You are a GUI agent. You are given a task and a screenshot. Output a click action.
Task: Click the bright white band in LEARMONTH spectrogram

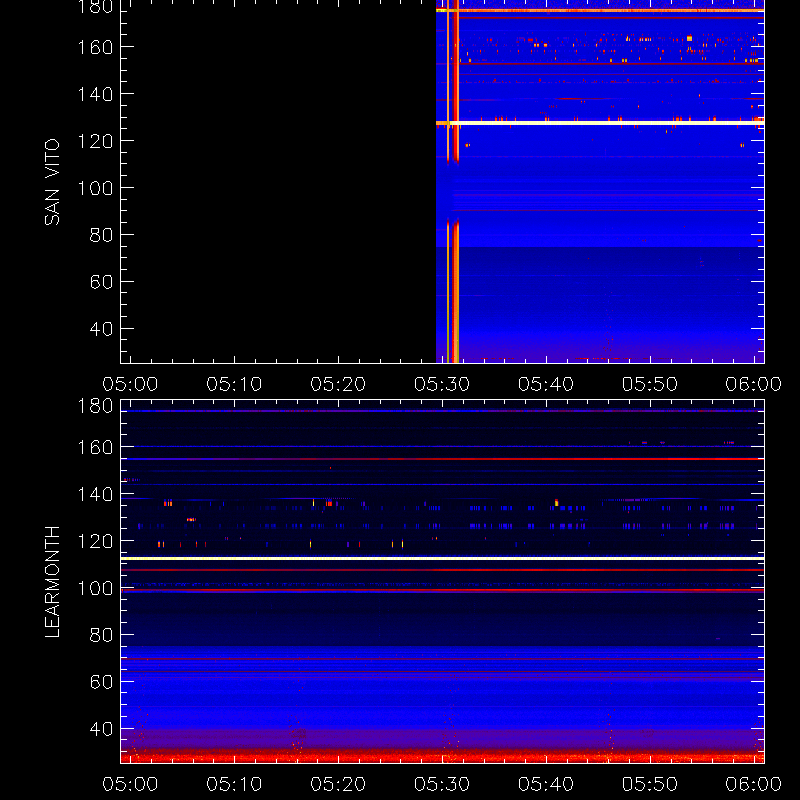(x=442, y=559)
